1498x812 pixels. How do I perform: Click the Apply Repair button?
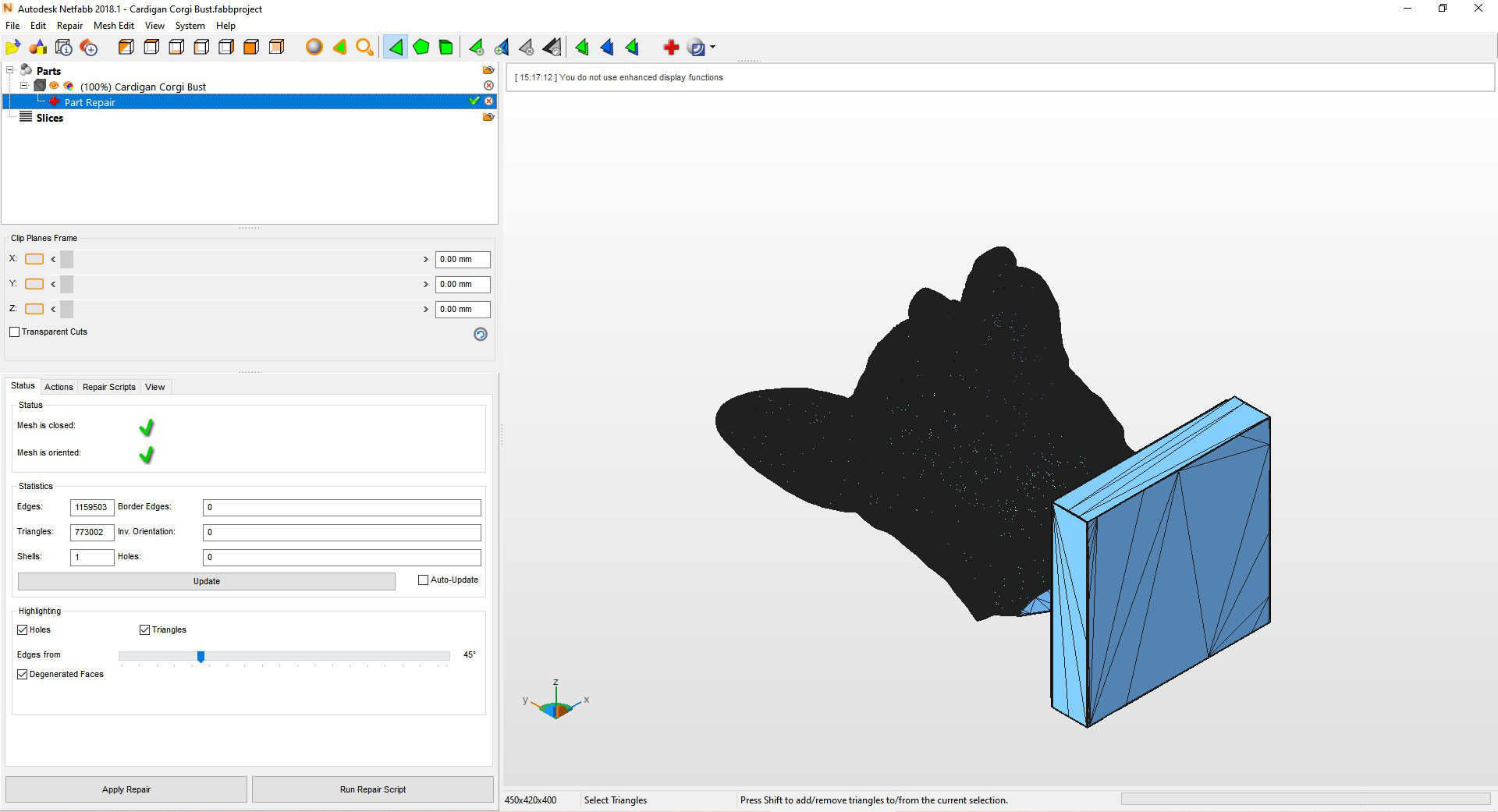point(126,789)
